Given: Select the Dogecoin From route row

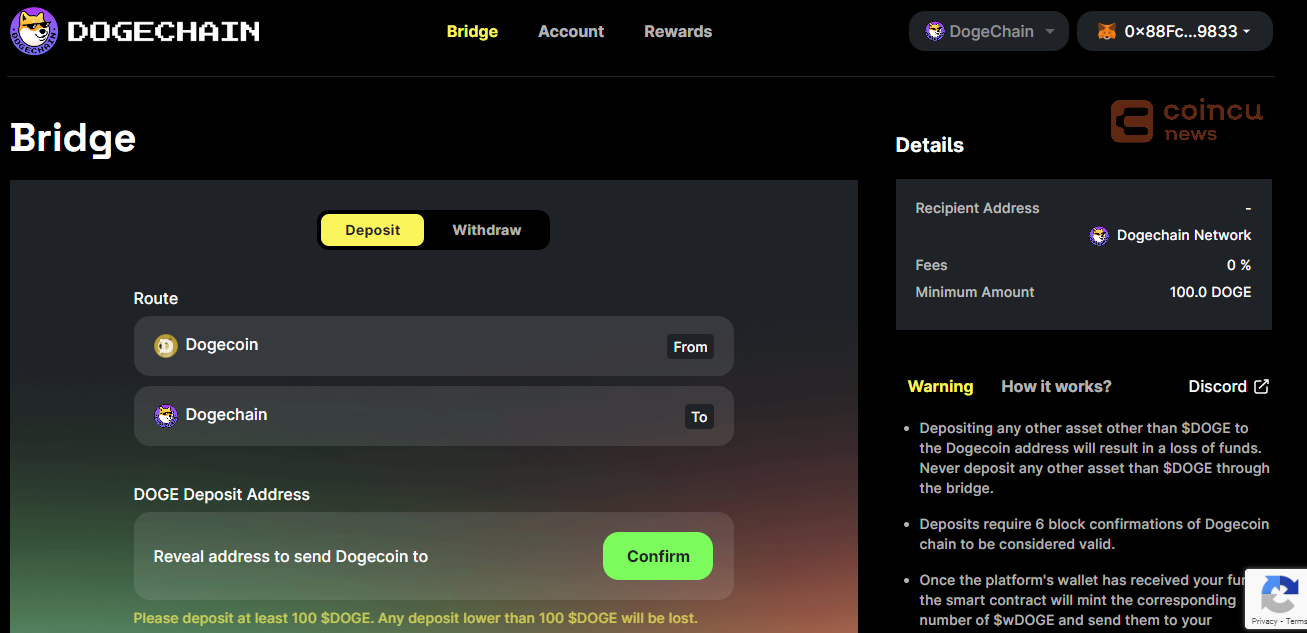Looking at the screenshot, I should [x=434, y=346].
